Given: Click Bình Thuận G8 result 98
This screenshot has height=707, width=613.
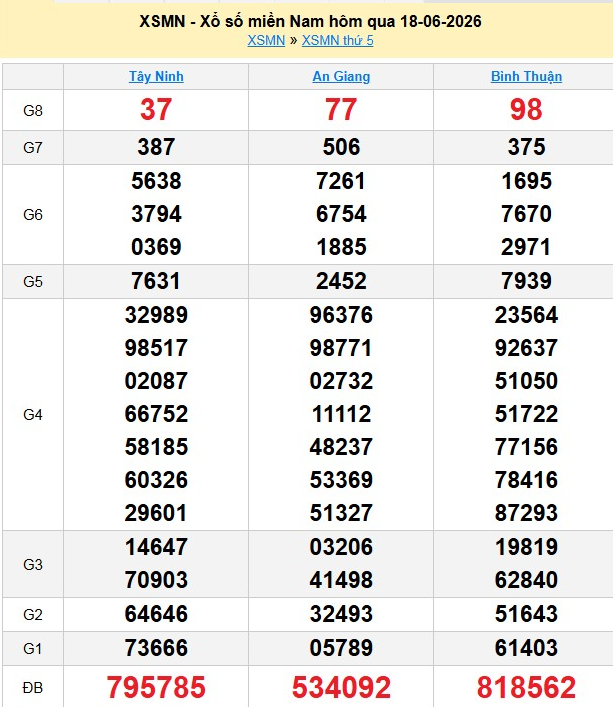Looking at the screenshot, I should click(x=526, y=110).
